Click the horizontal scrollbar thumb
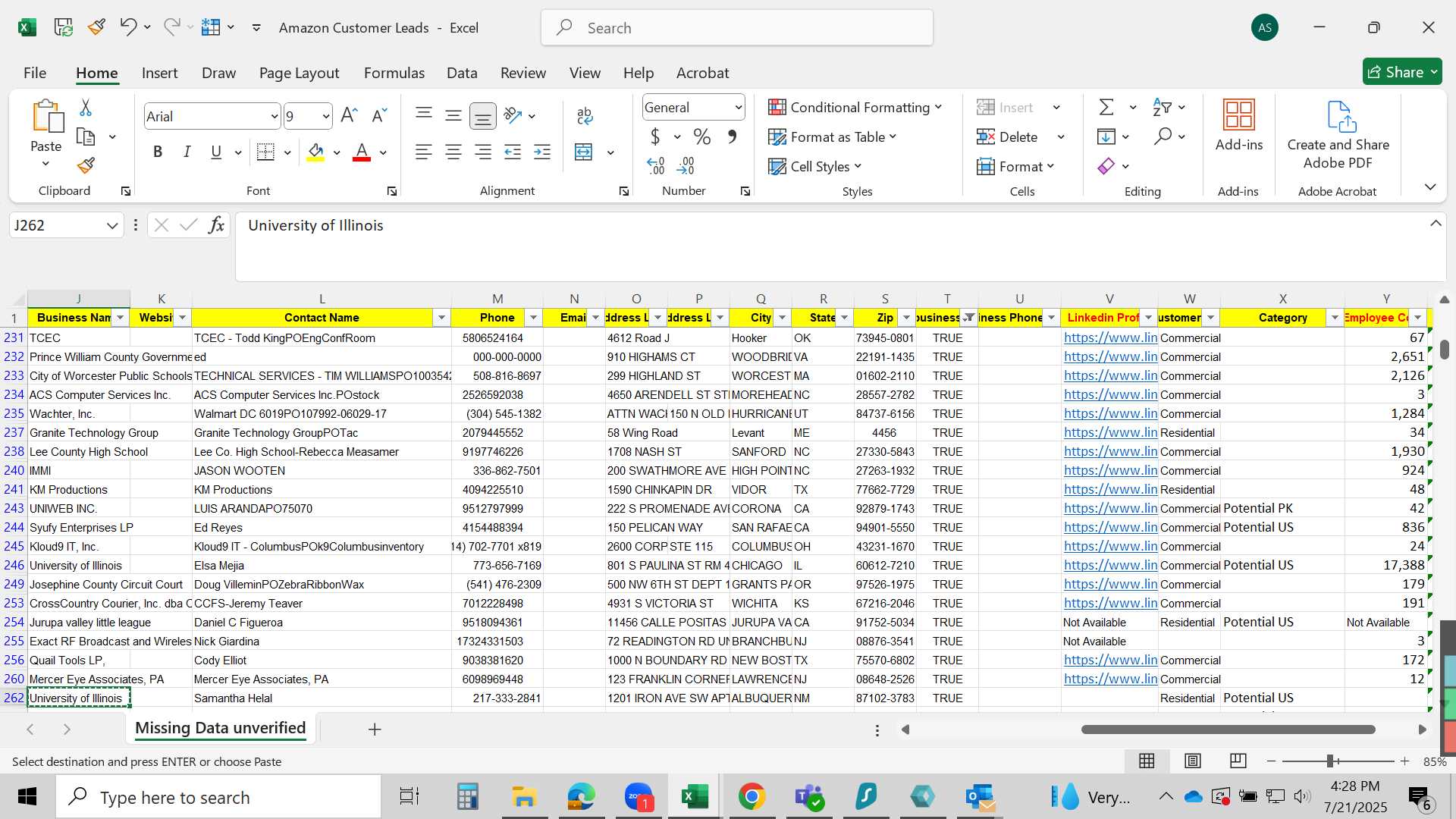Viewport: 1456px width, 819px height. 1228,730
